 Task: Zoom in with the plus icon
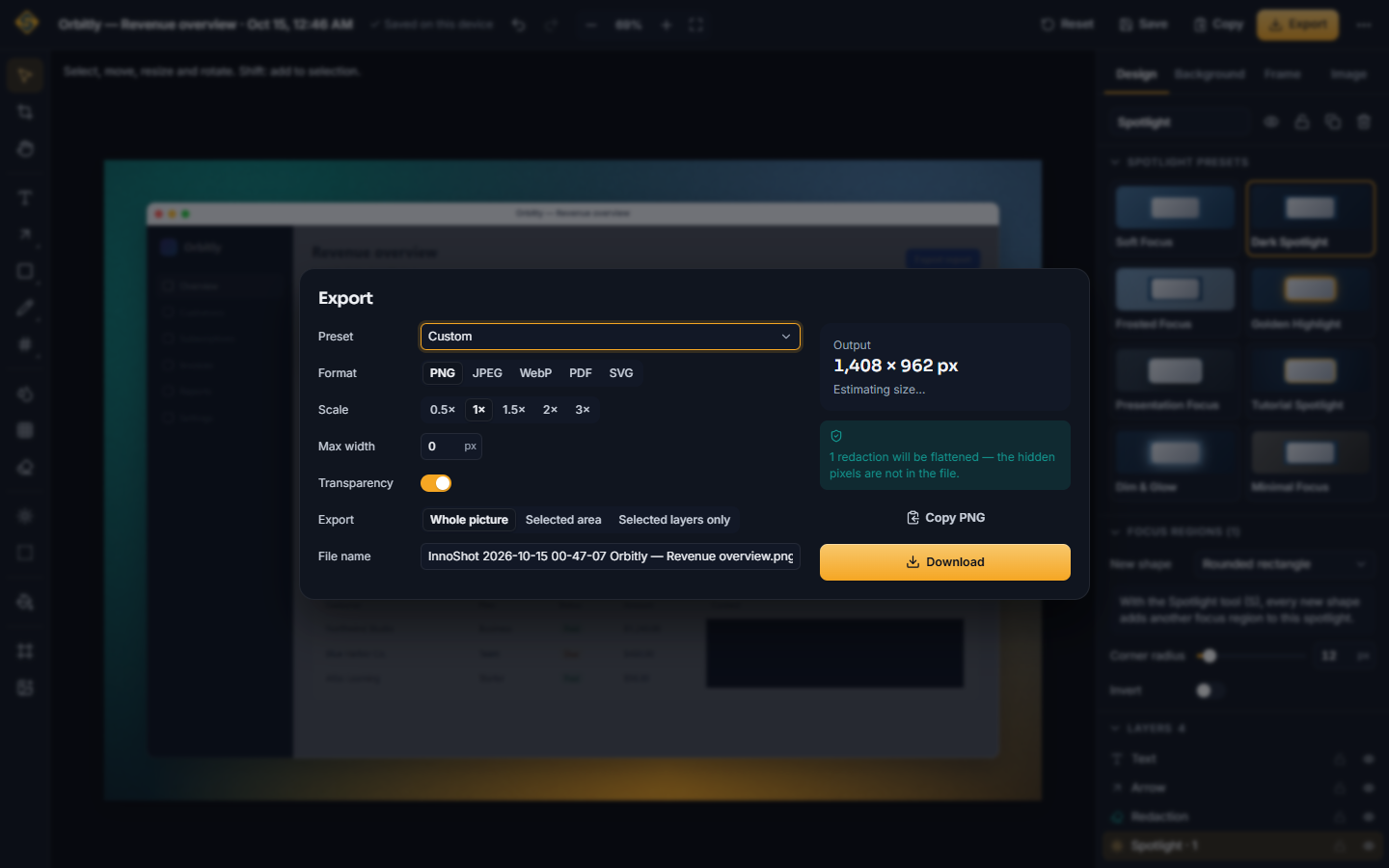(666, 25)
